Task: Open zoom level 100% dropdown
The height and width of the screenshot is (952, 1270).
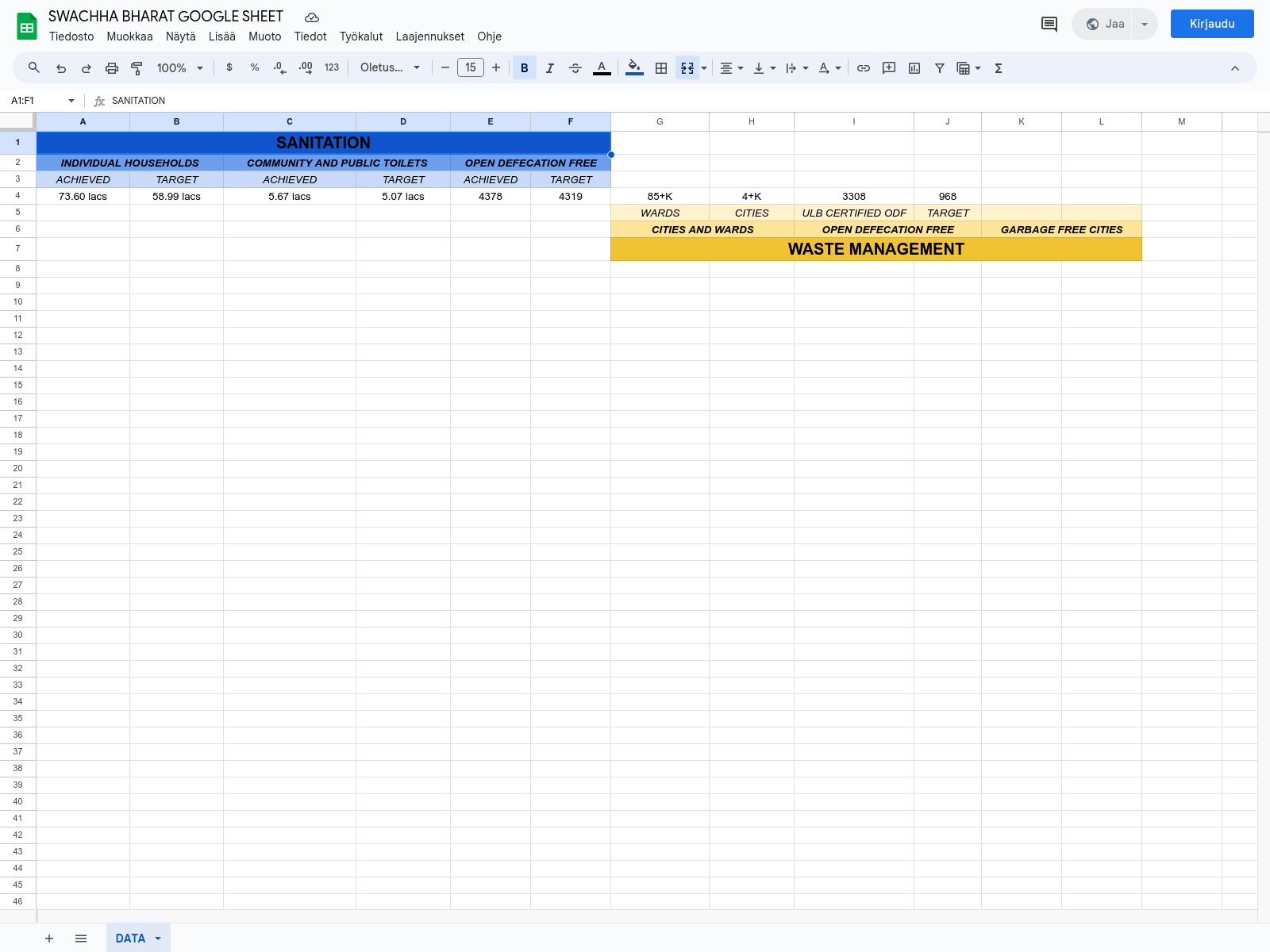Action: coord(180,68)
